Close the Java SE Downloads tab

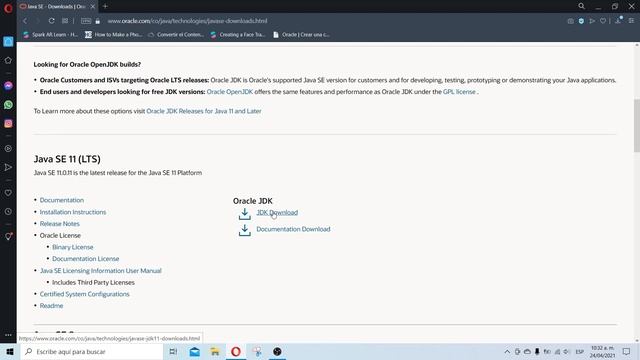coord(93,7)
